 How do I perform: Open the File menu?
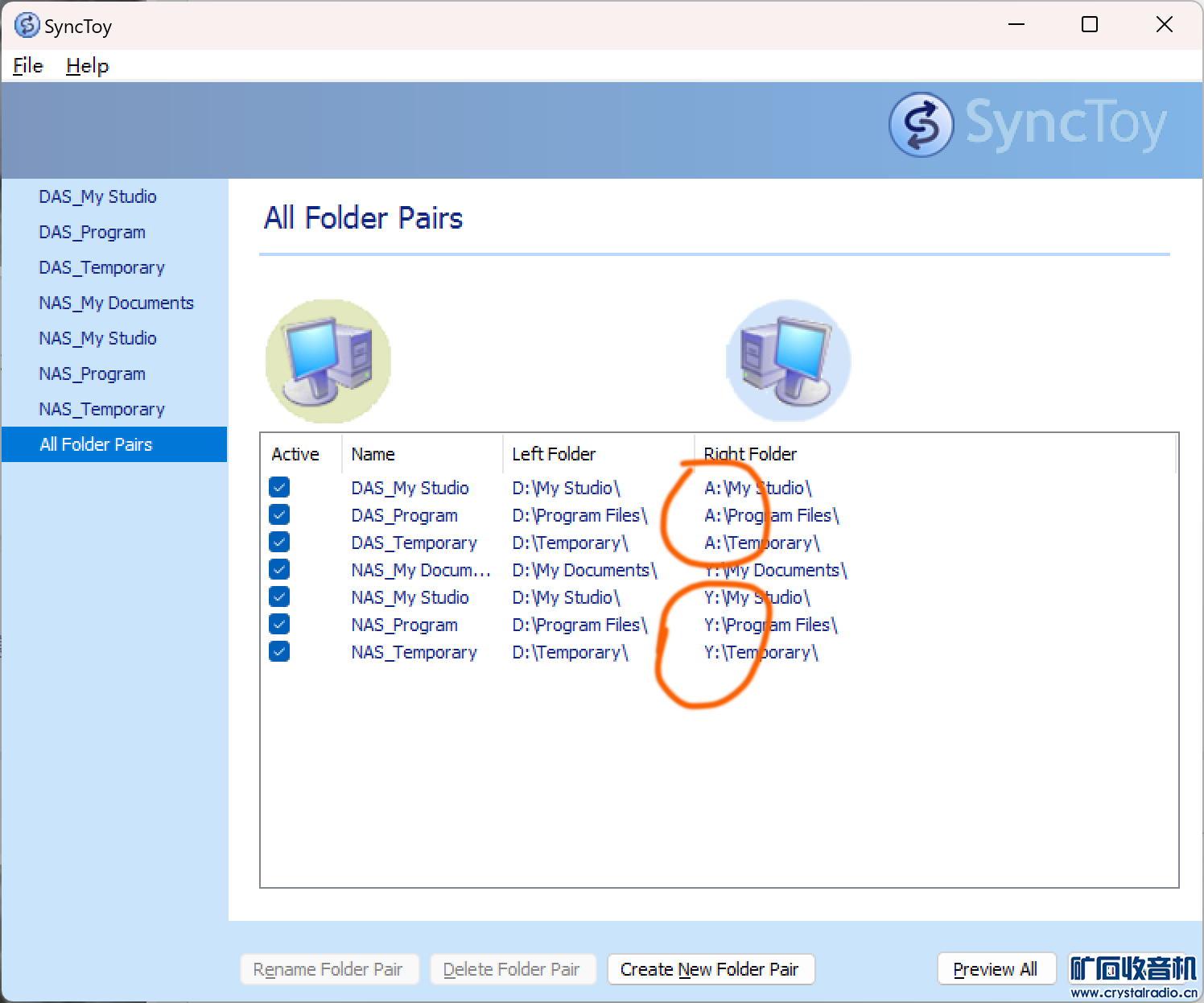point(28,66)
